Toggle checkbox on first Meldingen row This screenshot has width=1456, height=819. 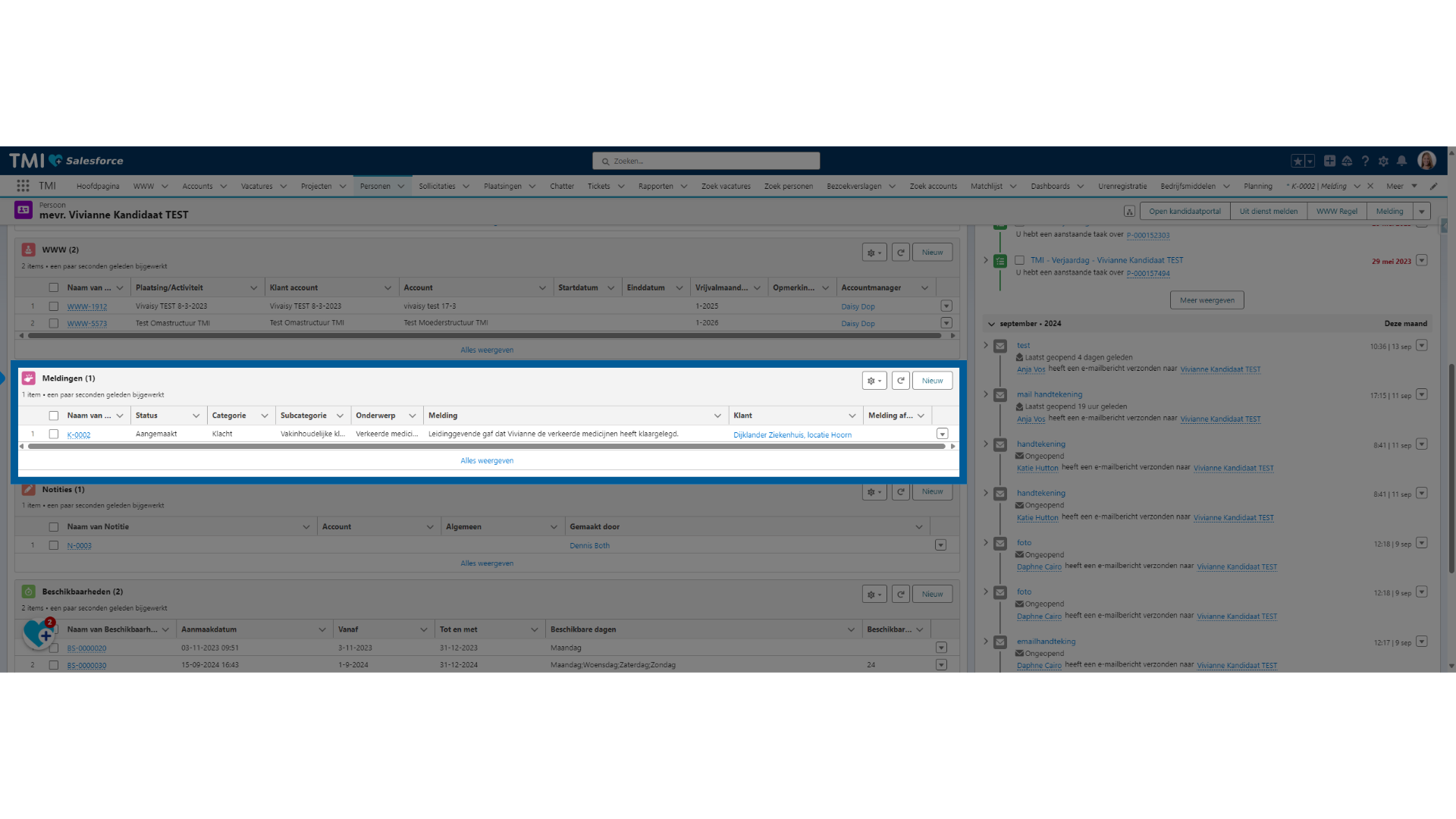(54, 433)
